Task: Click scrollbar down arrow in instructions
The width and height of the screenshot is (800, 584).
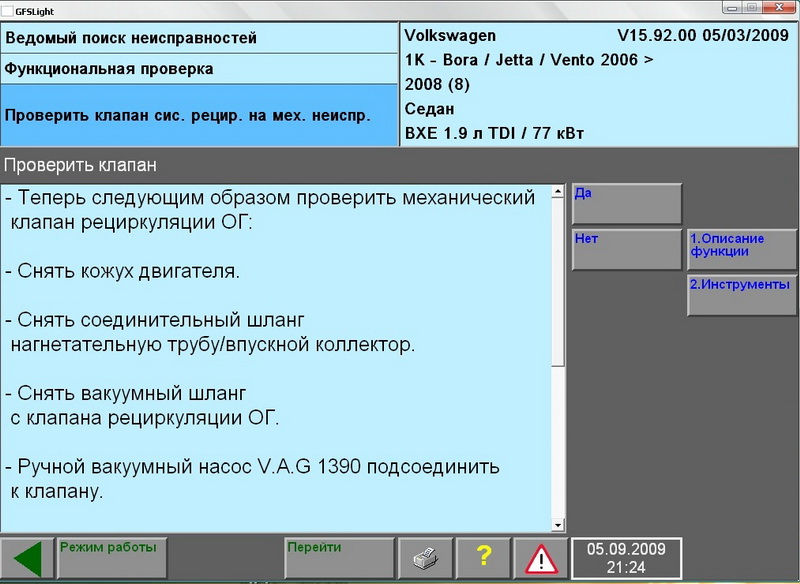Action: point(558,525)
